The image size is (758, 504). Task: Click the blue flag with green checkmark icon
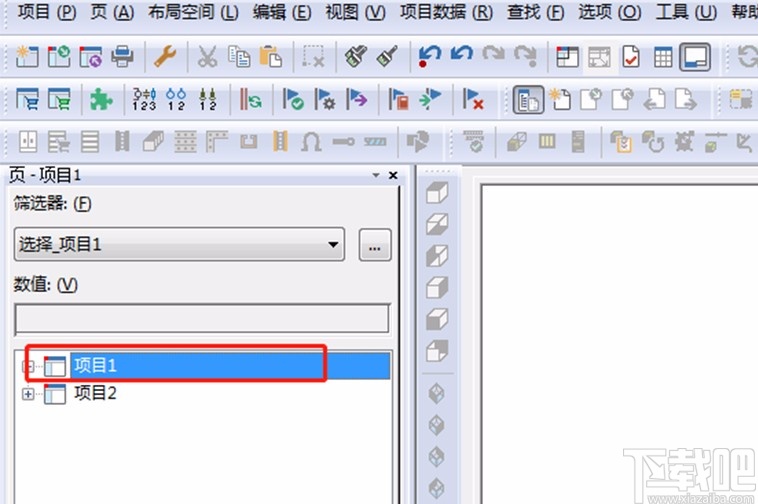click(x=293, y=100)
